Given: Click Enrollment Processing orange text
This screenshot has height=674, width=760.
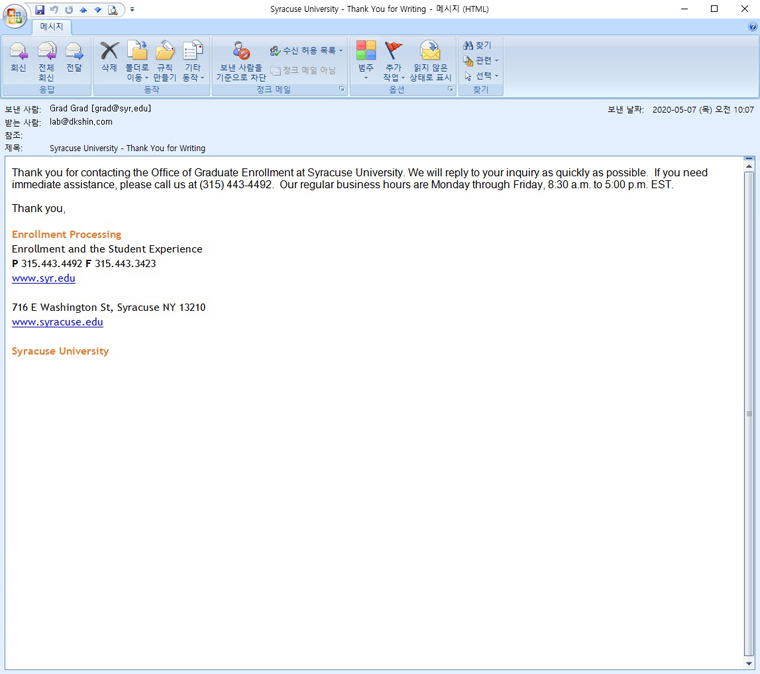Looking at the screenshot, I should 66,235.
